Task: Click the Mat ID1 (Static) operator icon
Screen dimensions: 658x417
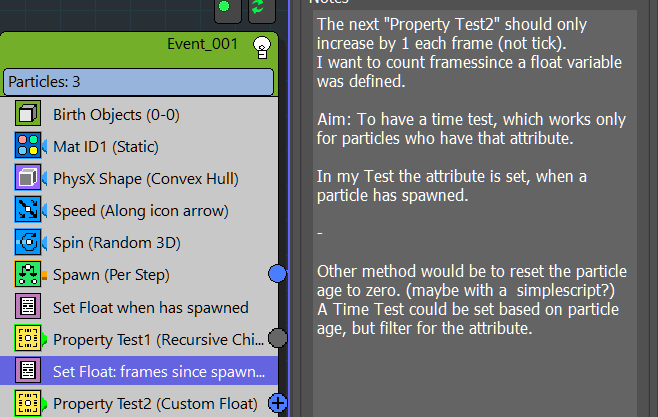Action: pyautogui.click(x=28, y=147)
